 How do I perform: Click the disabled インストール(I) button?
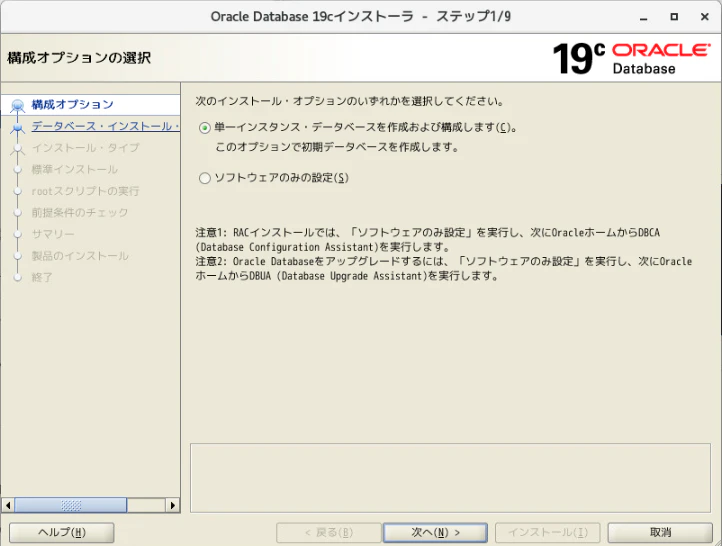tap(547, 533)
